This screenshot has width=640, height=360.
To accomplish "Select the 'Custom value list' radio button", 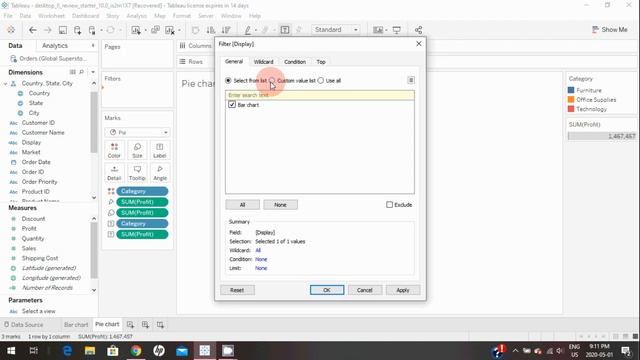I will (x=272, y=80).
